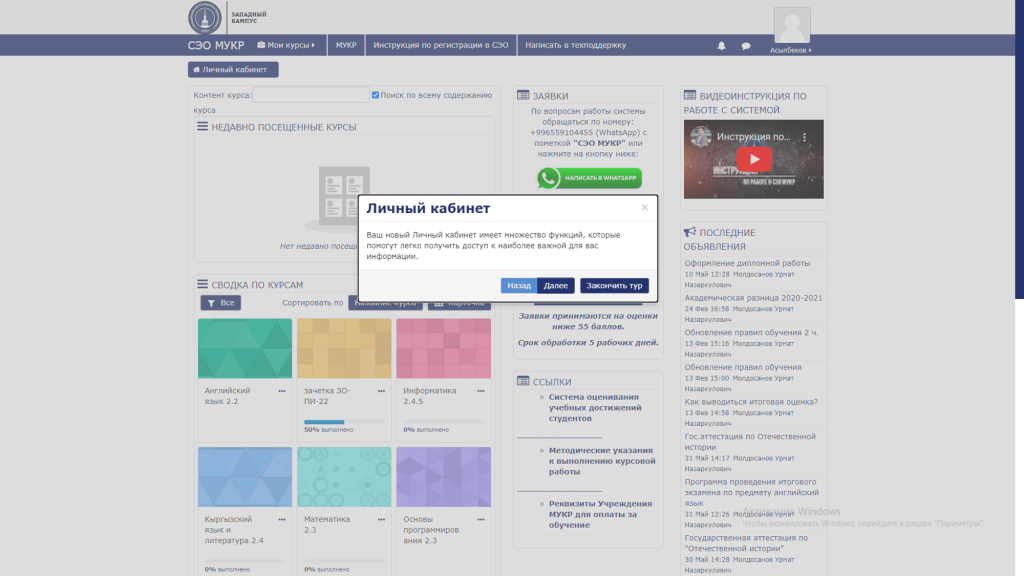Click the Закончить тур button
The height and width of the screenshot is (576, 1024).
(614, 286)
